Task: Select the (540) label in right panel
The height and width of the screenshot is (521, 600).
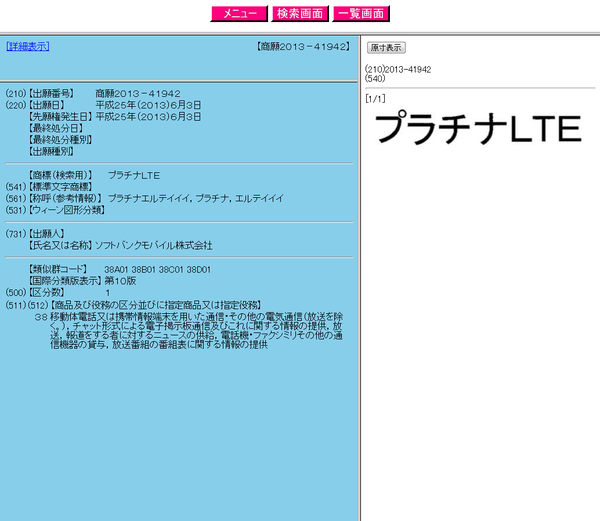Action: 375,78
